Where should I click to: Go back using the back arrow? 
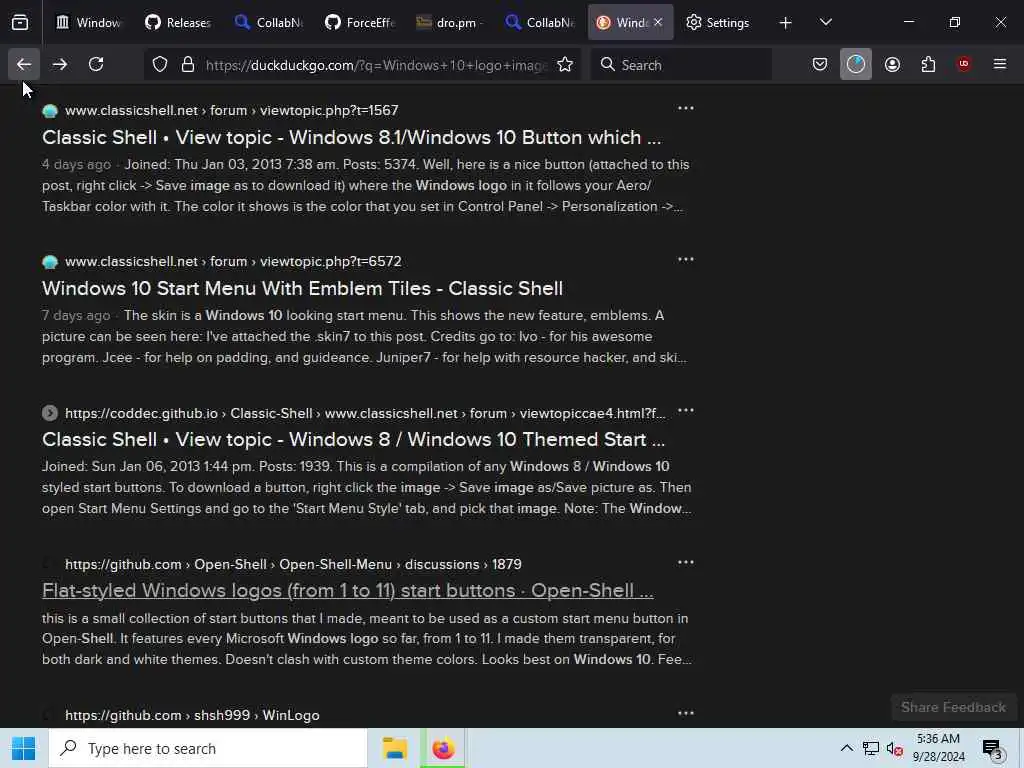pyautogui.click(x=24, y=65)
